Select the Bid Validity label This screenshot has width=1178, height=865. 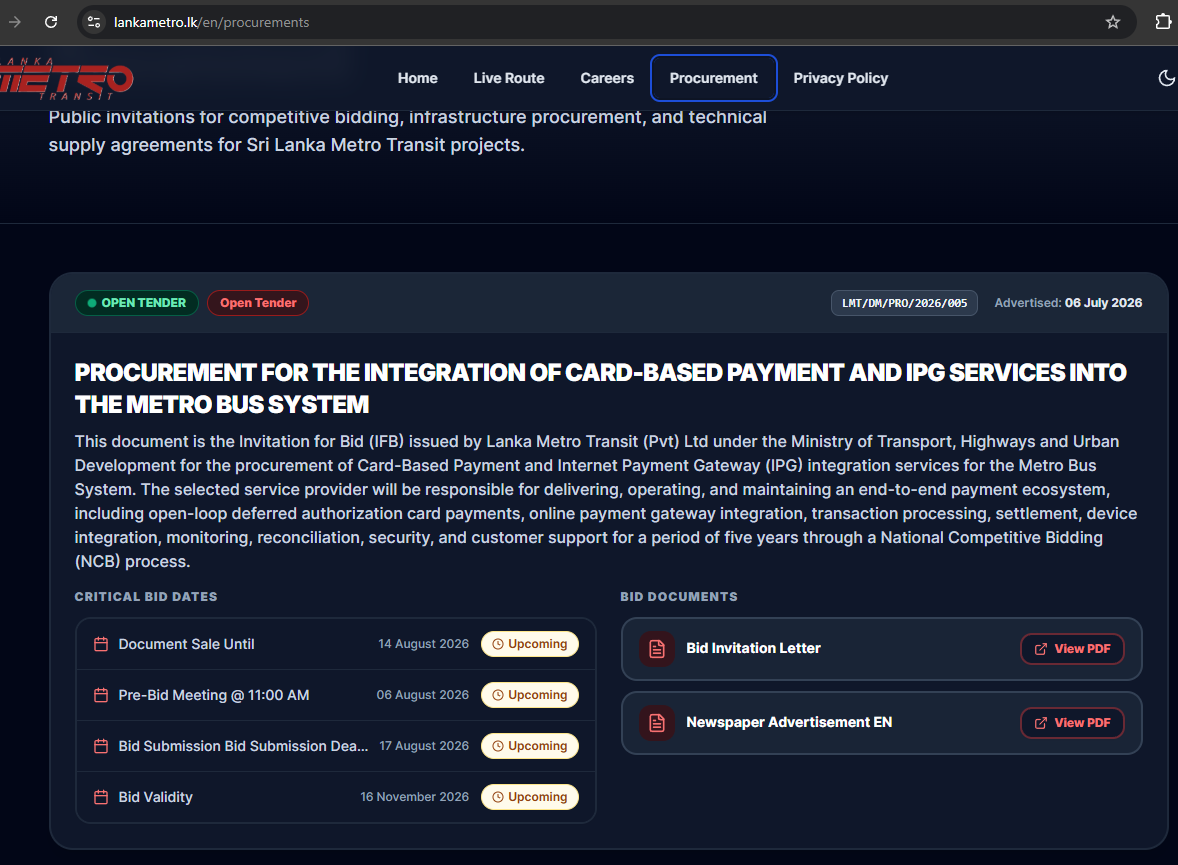(156, 797)
